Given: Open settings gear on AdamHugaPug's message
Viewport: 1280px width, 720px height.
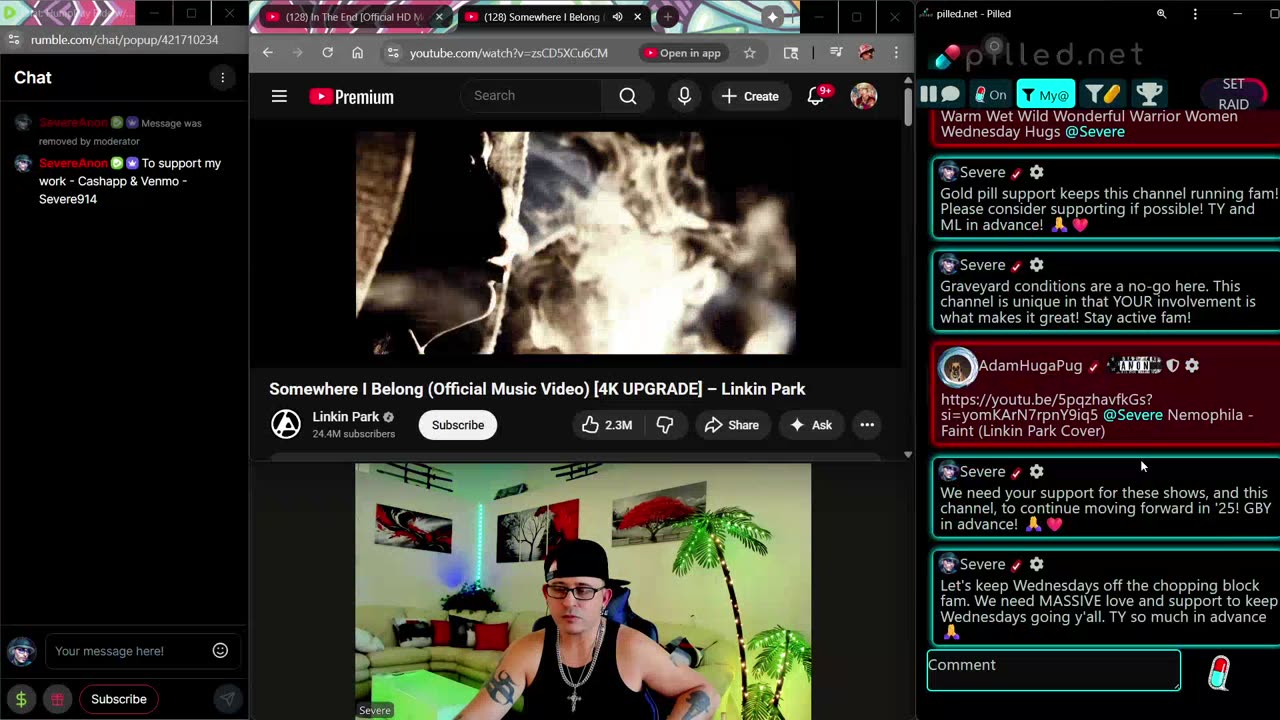Looking at the screenshot, I should [1192, 366].
